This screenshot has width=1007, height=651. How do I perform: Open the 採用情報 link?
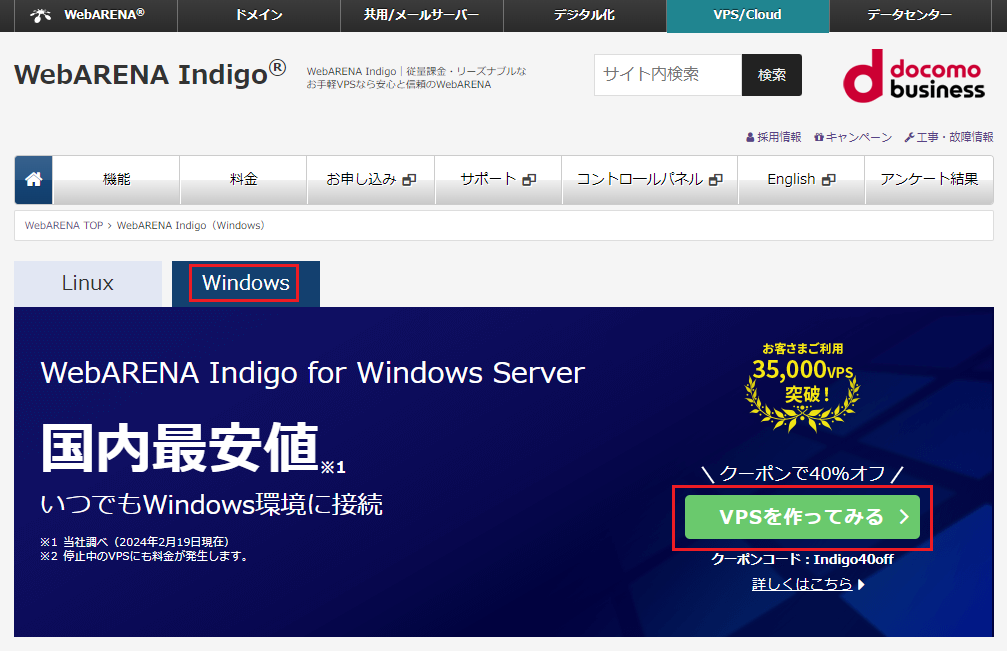point(774,137)
